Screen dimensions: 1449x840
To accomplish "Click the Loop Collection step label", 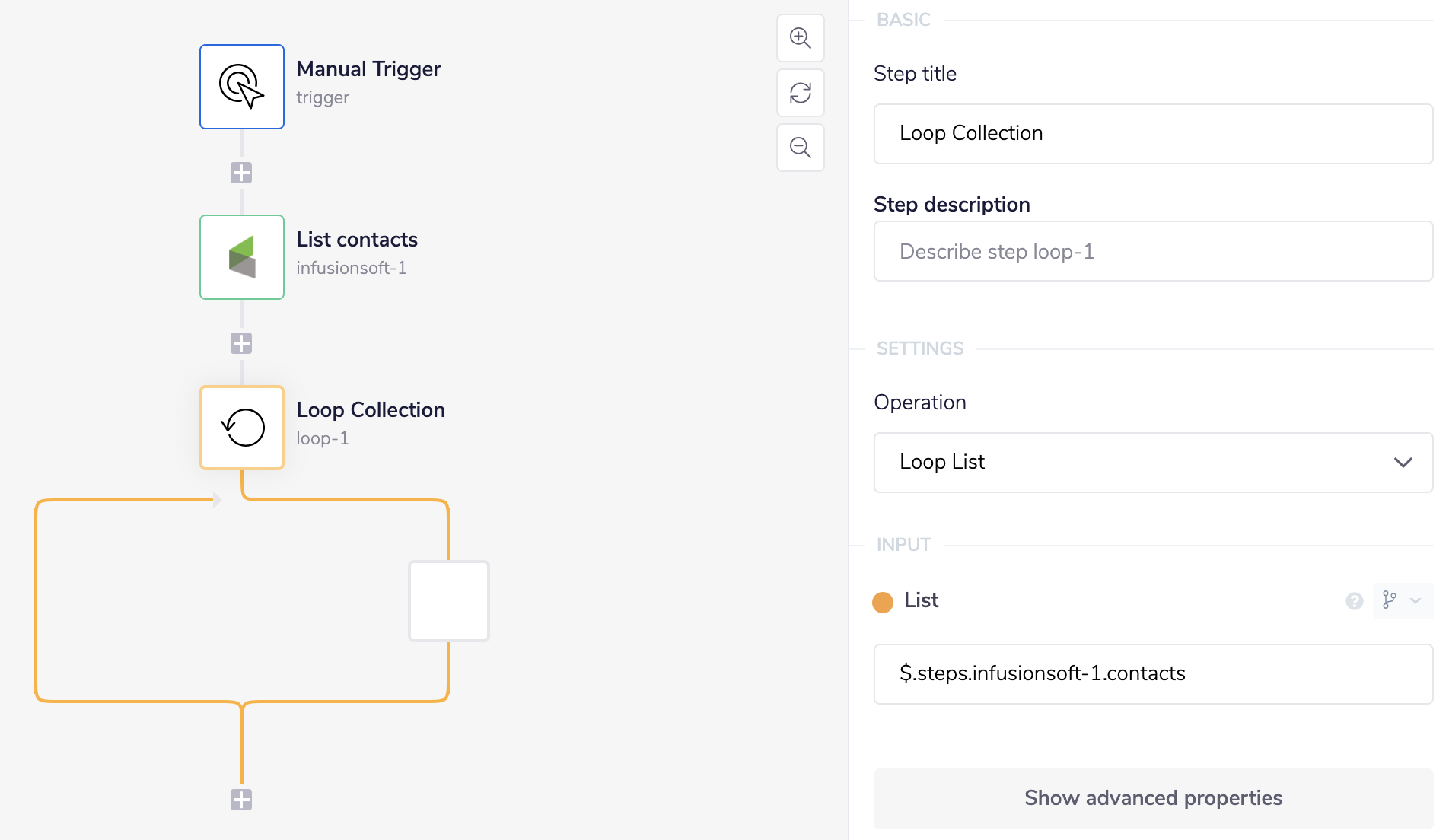I will (x=371, y=410).
